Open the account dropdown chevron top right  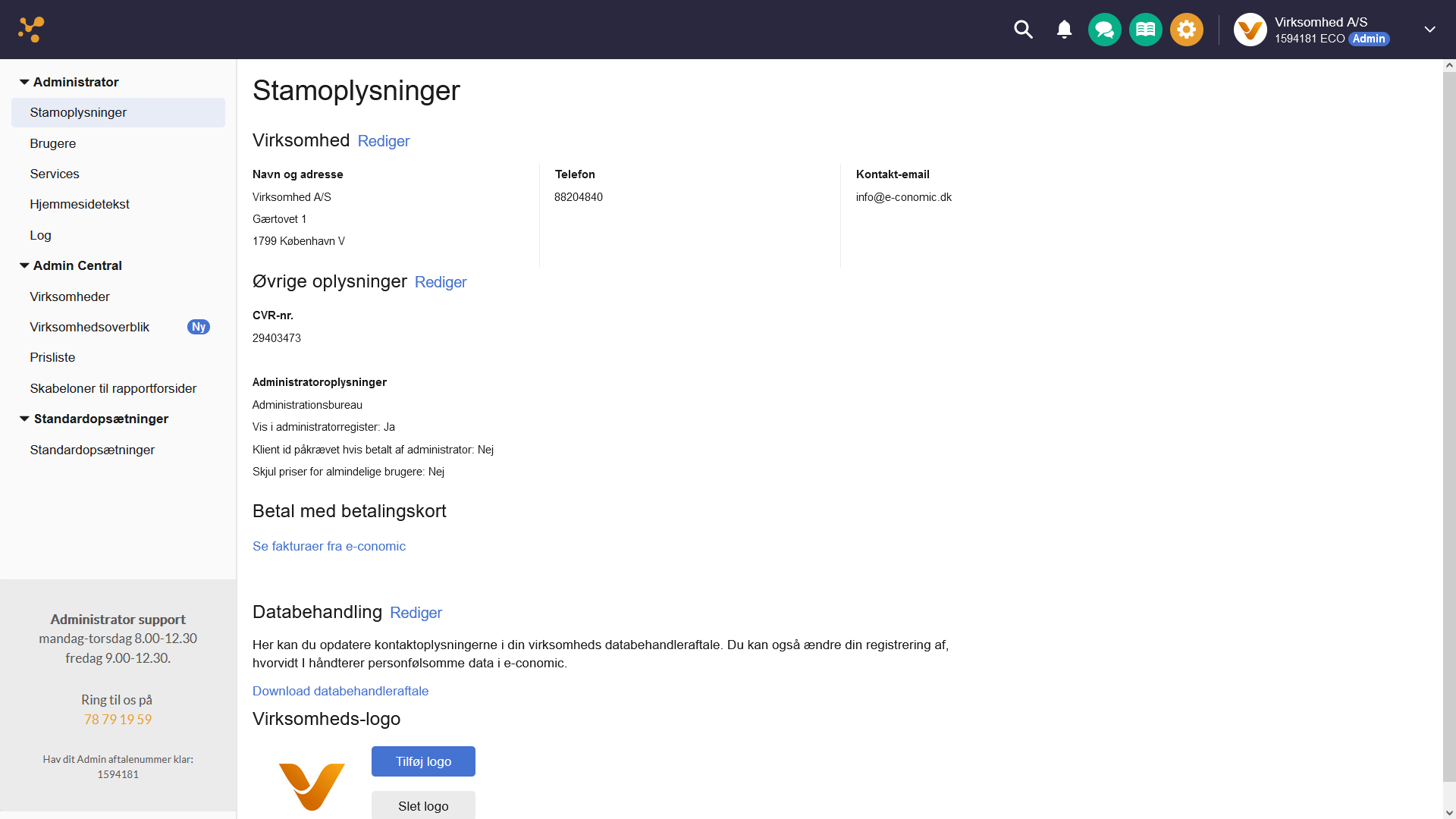1429,30
